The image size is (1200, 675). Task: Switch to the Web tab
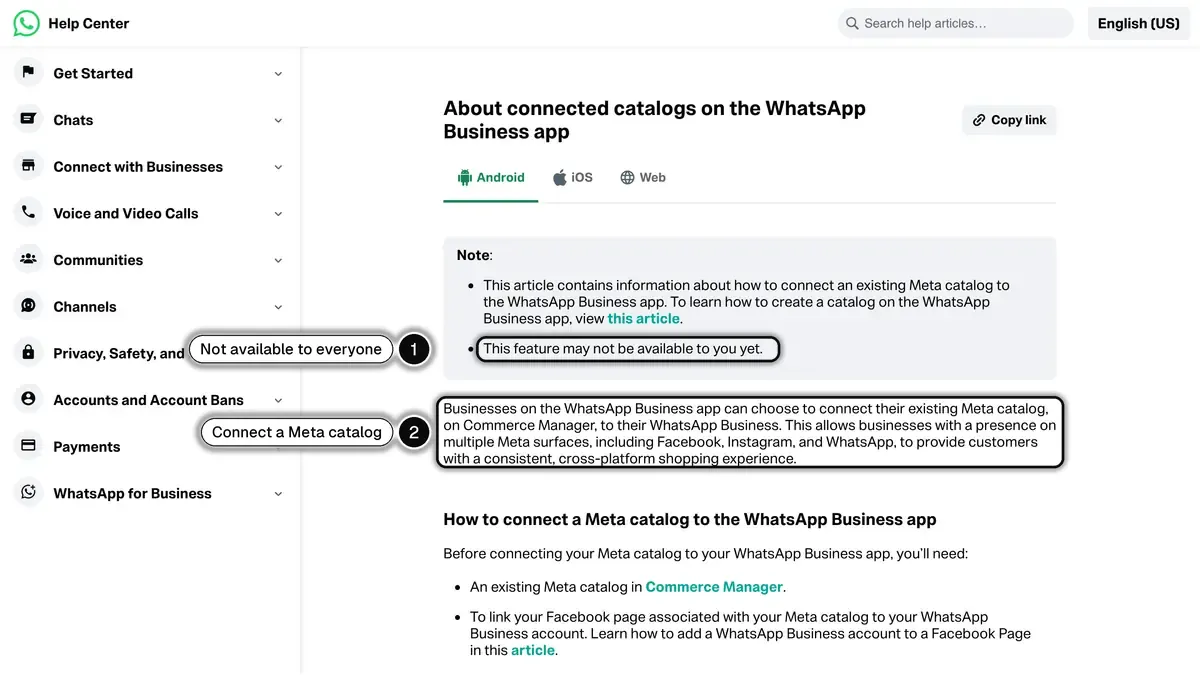(x=642, y=177)
